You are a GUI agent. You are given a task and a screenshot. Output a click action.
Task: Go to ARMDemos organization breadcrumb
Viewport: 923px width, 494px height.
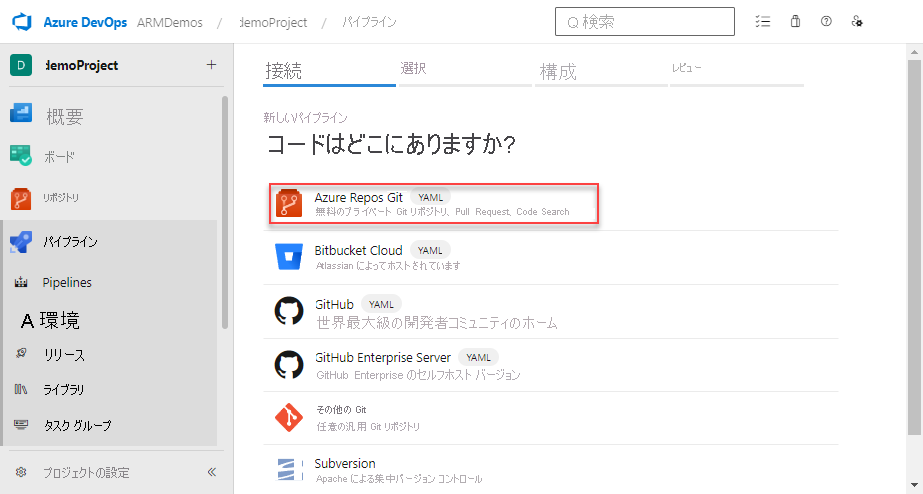170,22
